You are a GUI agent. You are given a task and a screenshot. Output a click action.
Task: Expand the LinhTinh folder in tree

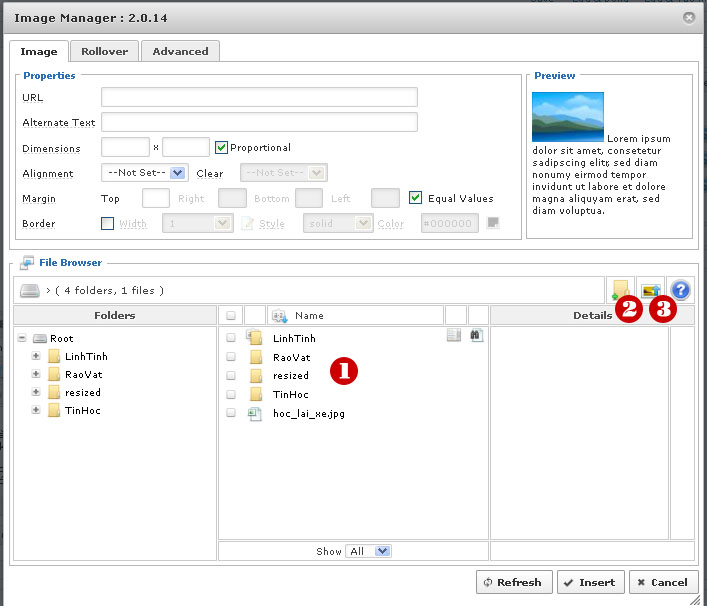36,356
